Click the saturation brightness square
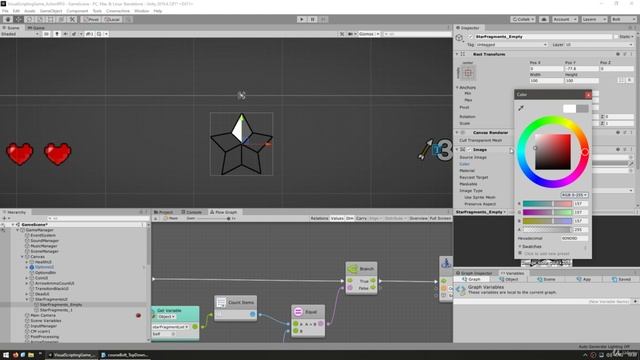 pos(553,152)
